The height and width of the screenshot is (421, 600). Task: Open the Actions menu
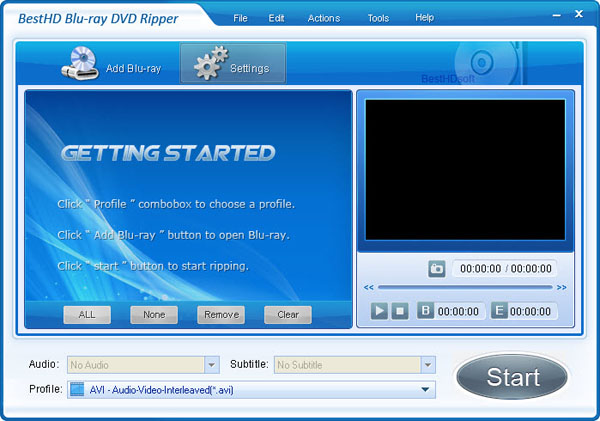tap(324, 18)
